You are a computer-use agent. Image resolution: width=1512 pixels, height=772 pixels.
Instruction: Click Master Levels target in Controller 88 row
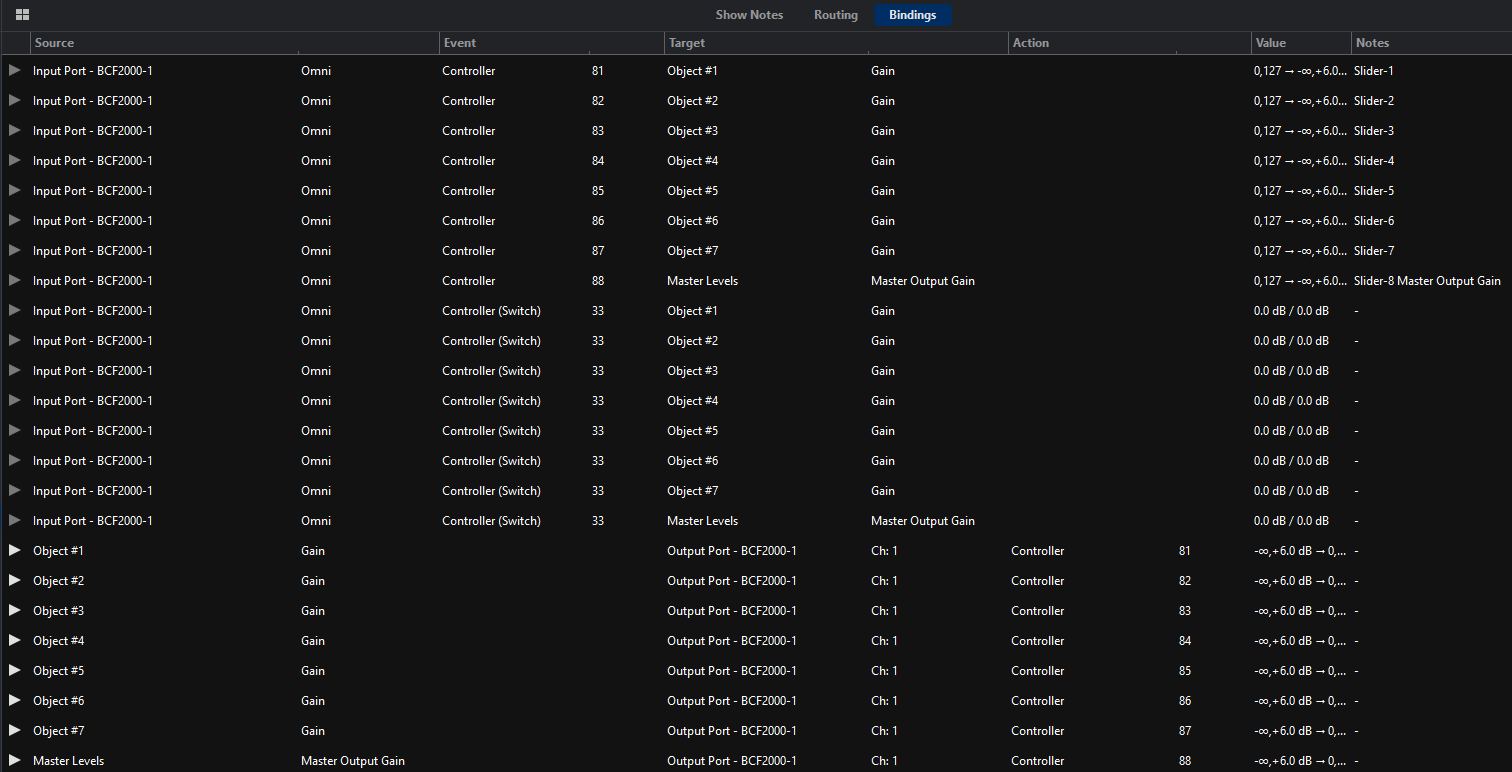point(702,281)
